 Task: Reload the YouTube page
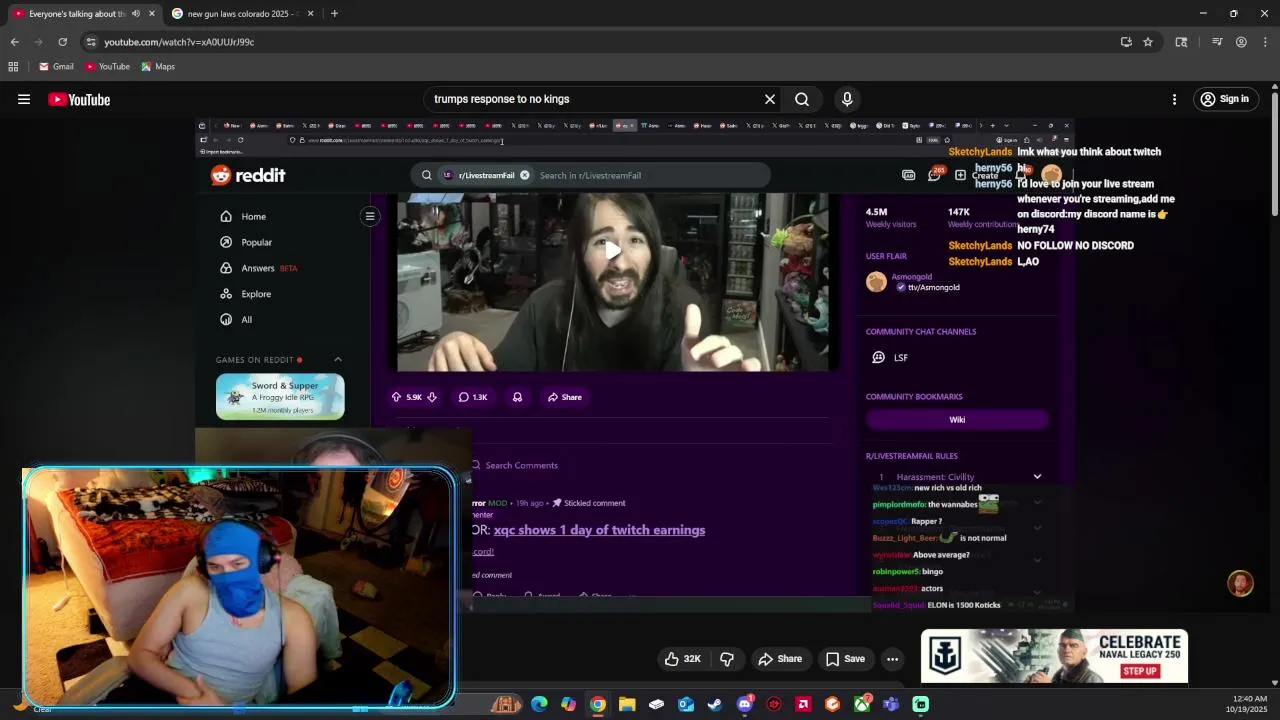pos(62,42)
